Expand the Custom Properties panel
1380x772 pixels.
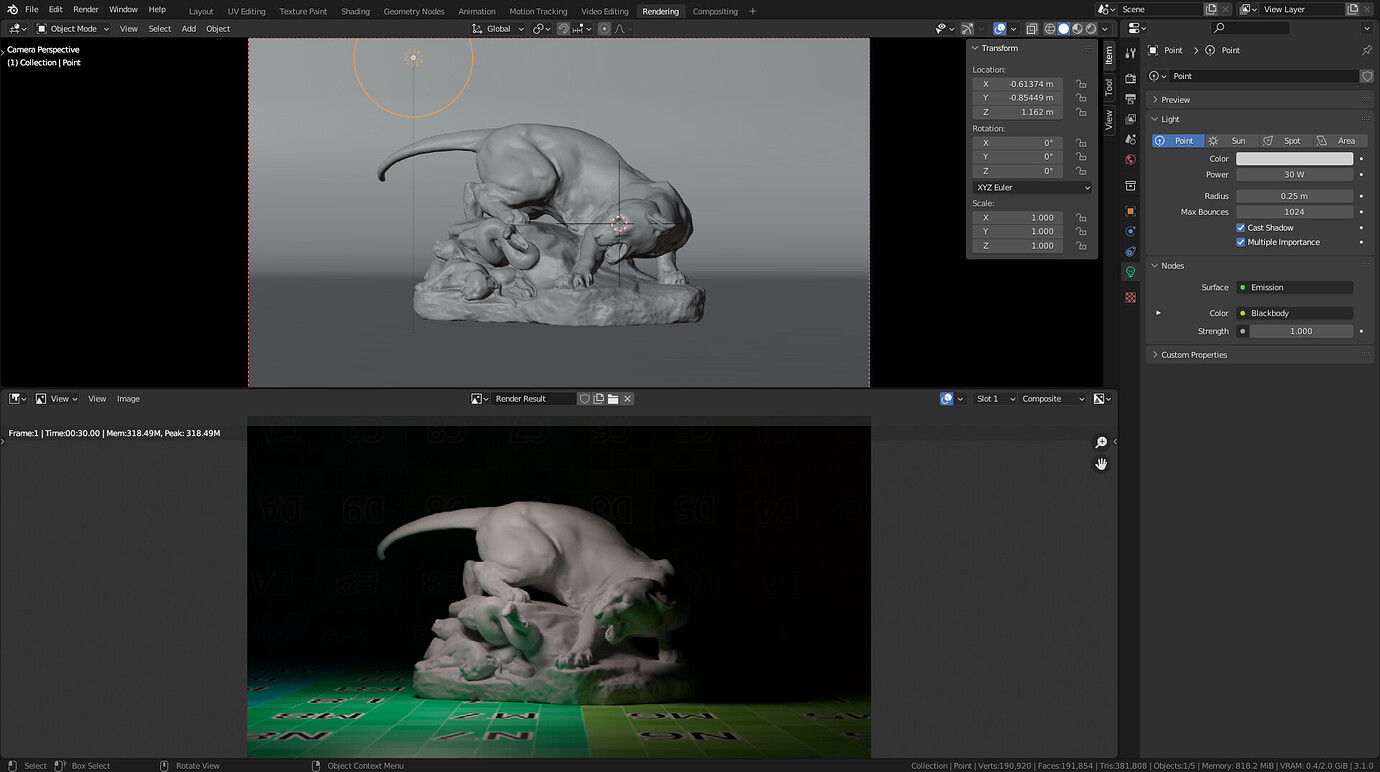tap(1193, 355)
